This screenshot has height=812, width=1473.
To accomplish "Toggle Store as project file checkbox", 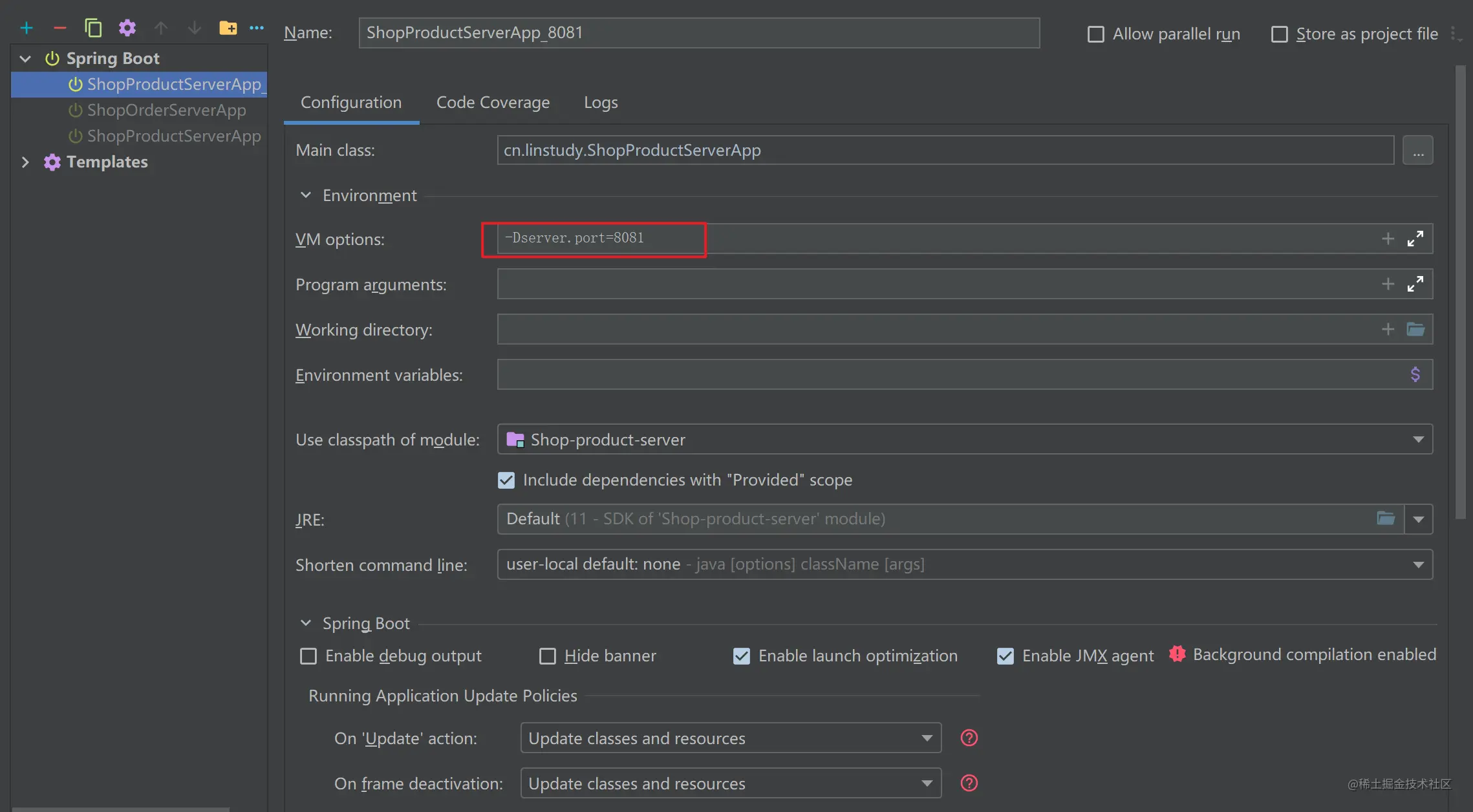I will click(1280, 34).
